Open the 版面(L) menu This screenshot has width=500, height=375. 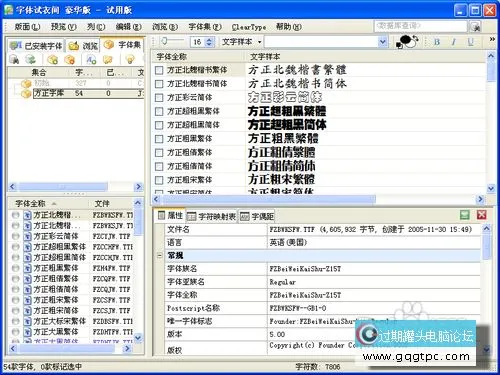click(x=27, y=27)
